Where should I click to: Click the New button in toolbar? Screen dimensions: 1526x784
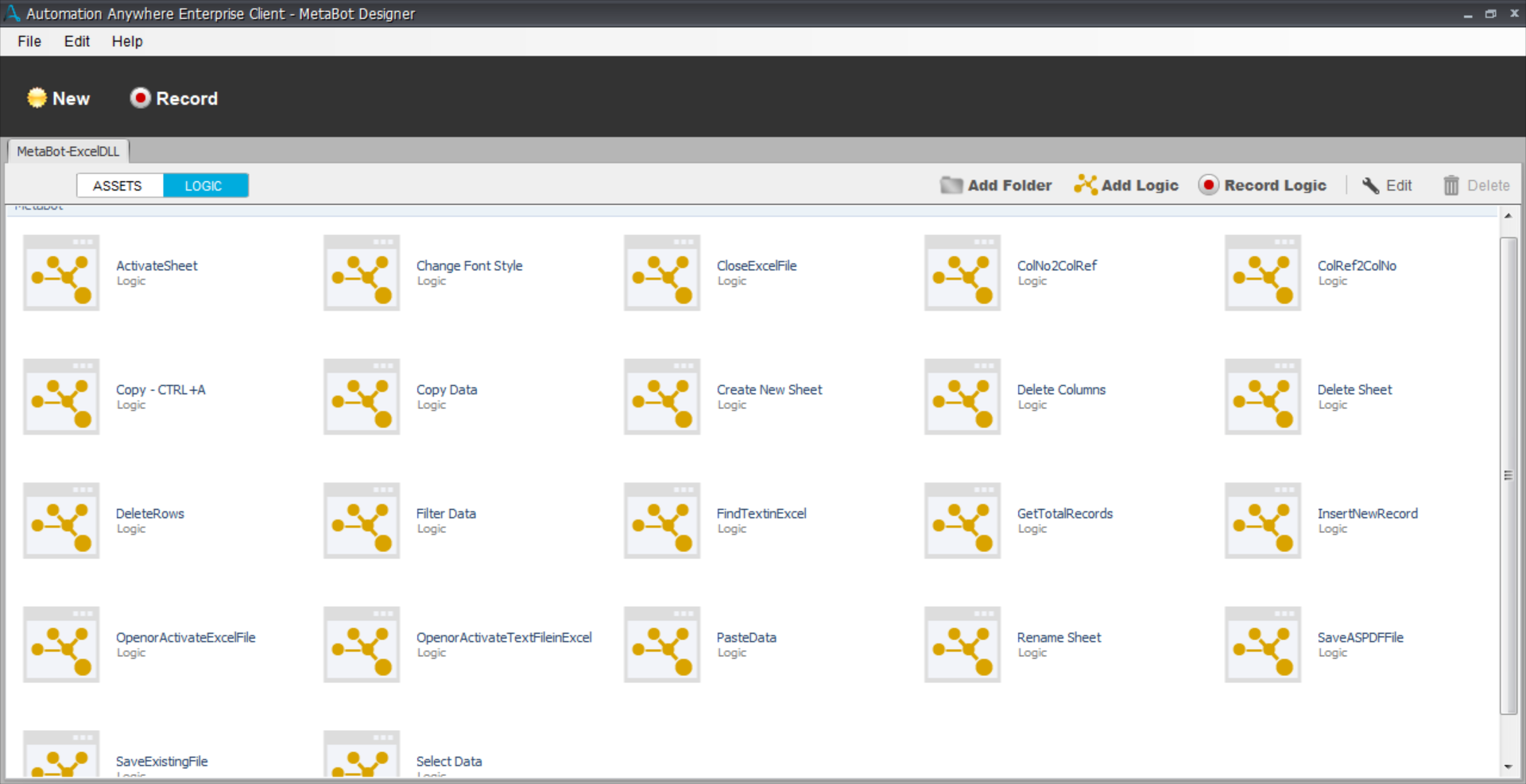pyautogui.click(x=59, y=98)
